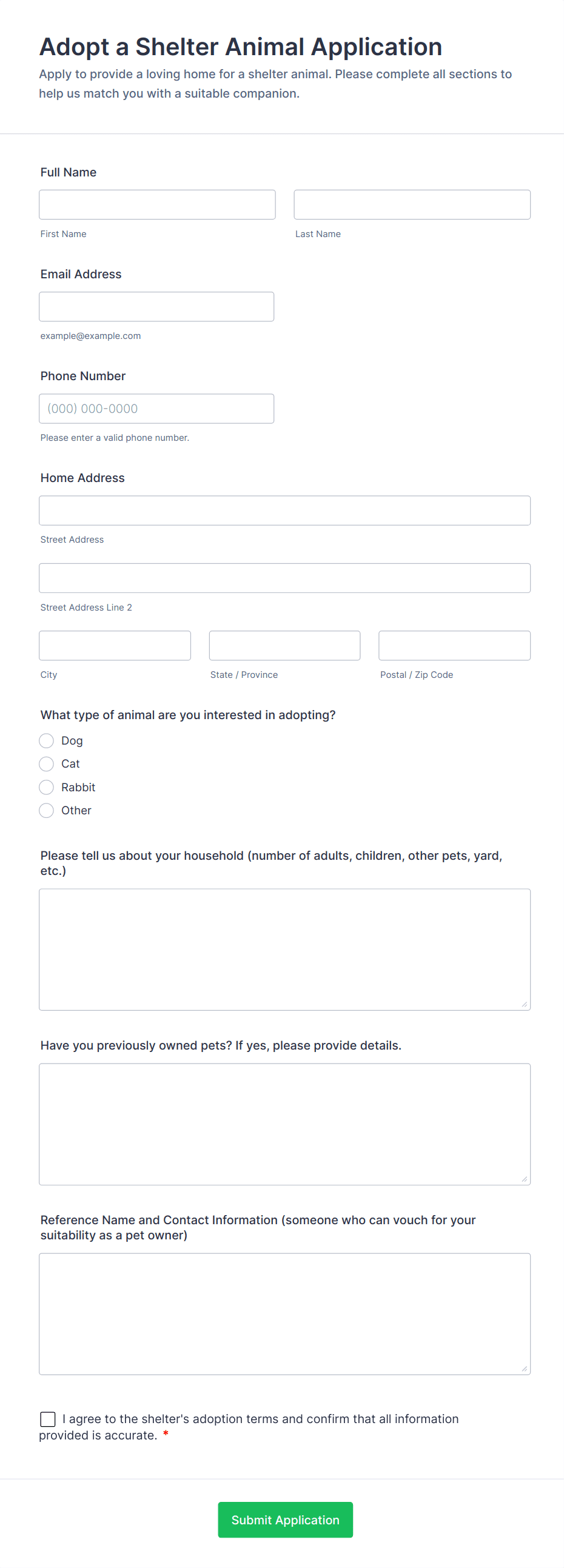
Task: Focus the Email Address input
Action: tap(156, 306)
